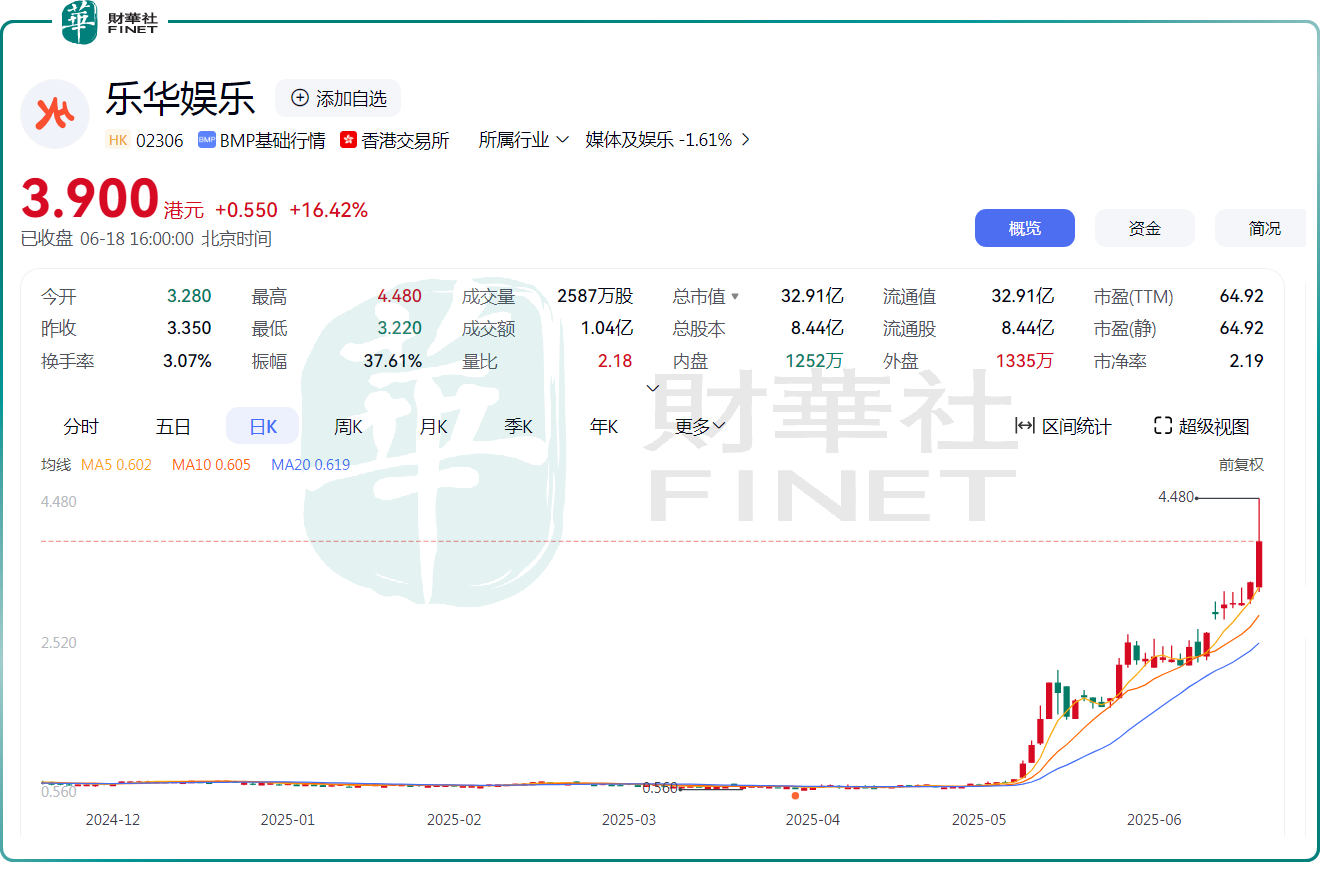Click the plus icon in 添加自选
The image size is (1320, 882).
300,98
